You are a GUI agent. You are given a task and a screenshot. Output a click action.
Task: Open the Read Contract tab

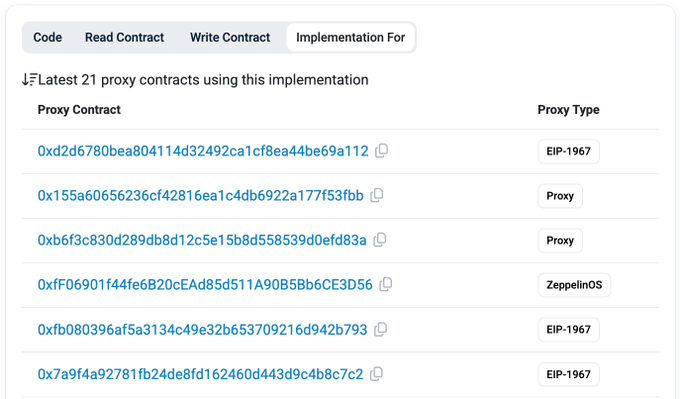(124, 37)
